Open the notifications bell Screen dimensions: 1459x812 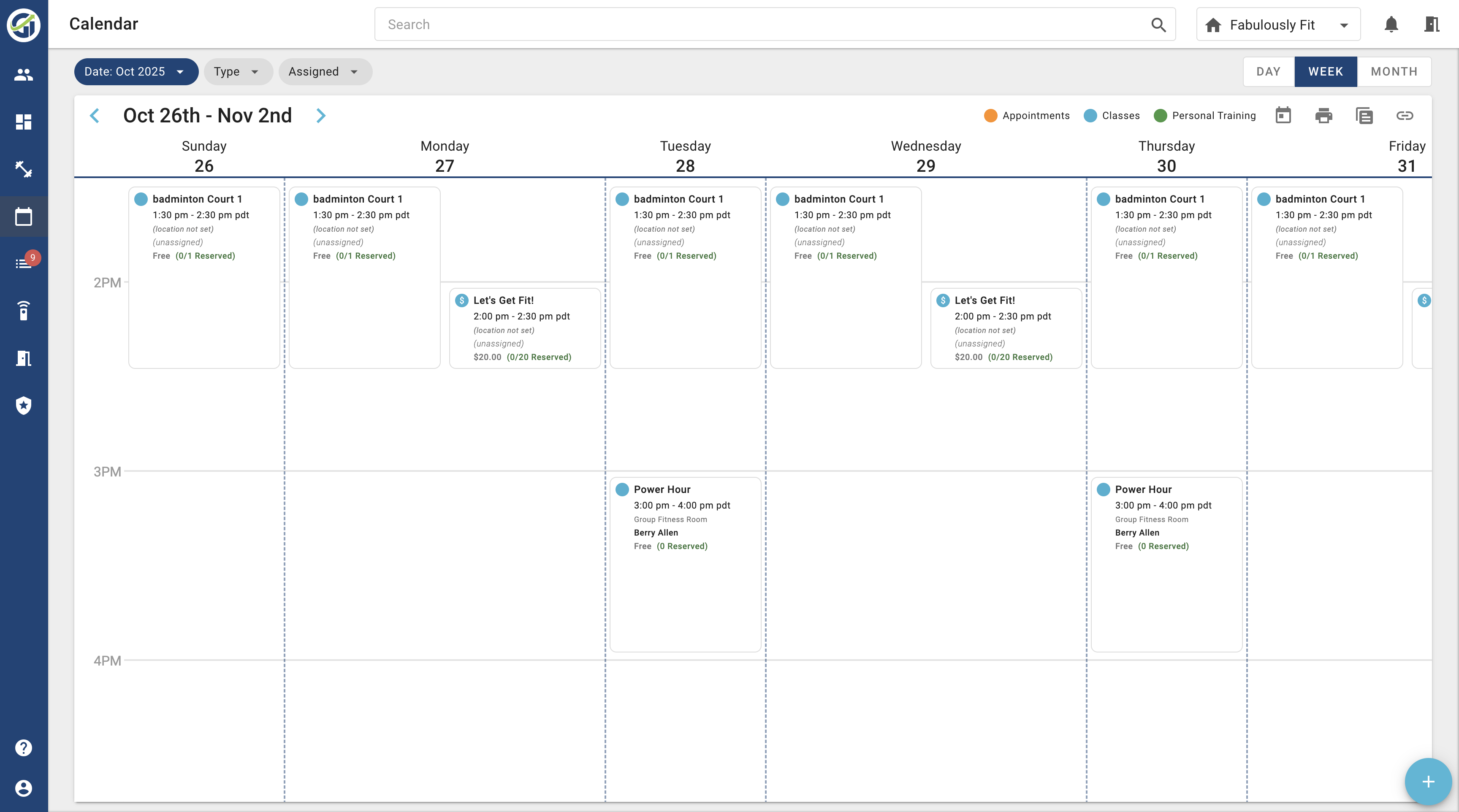tap(1391, 24)
